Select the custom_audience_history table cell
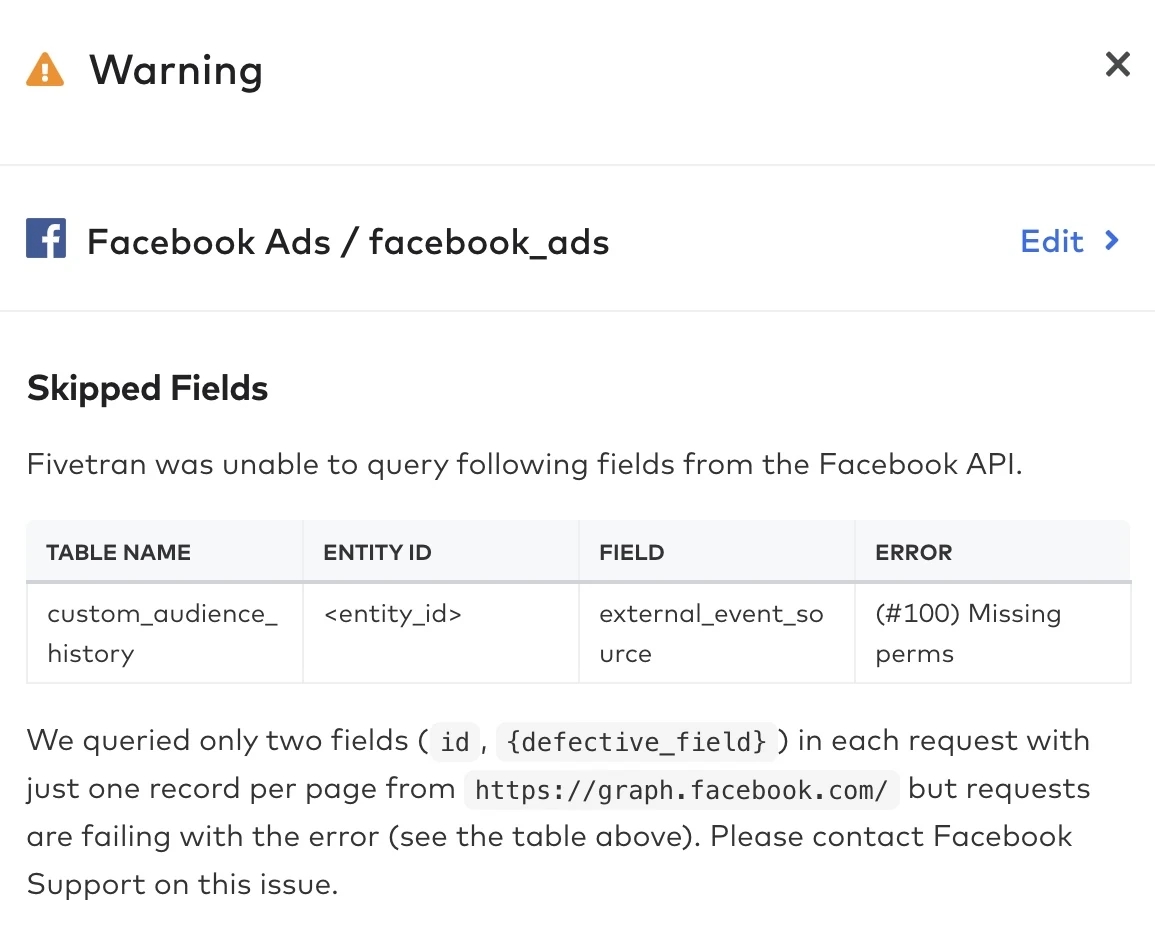1155x933 pixels. point(163,633)
